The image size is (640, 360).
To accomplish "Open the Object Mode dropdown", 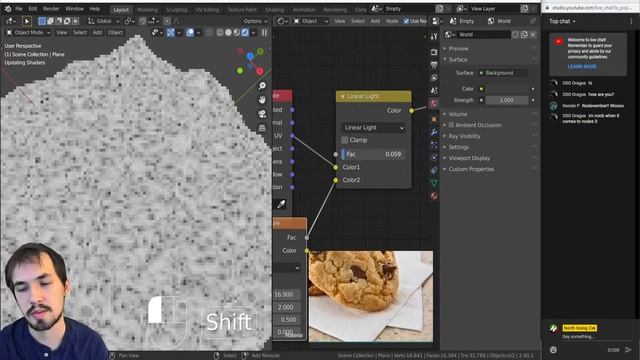I will 28,32.
